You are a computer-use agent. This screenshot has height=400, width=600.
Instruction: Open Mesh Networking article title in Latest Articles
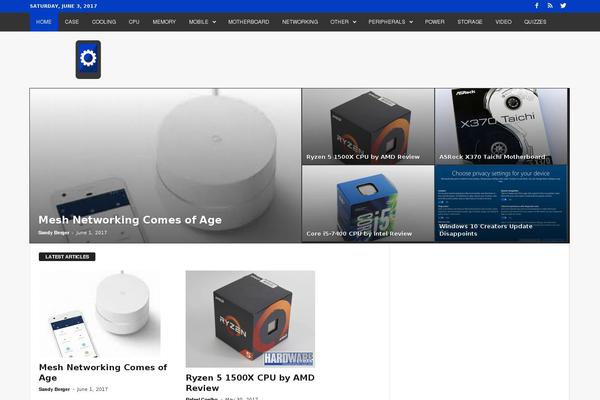coord(103,372)
